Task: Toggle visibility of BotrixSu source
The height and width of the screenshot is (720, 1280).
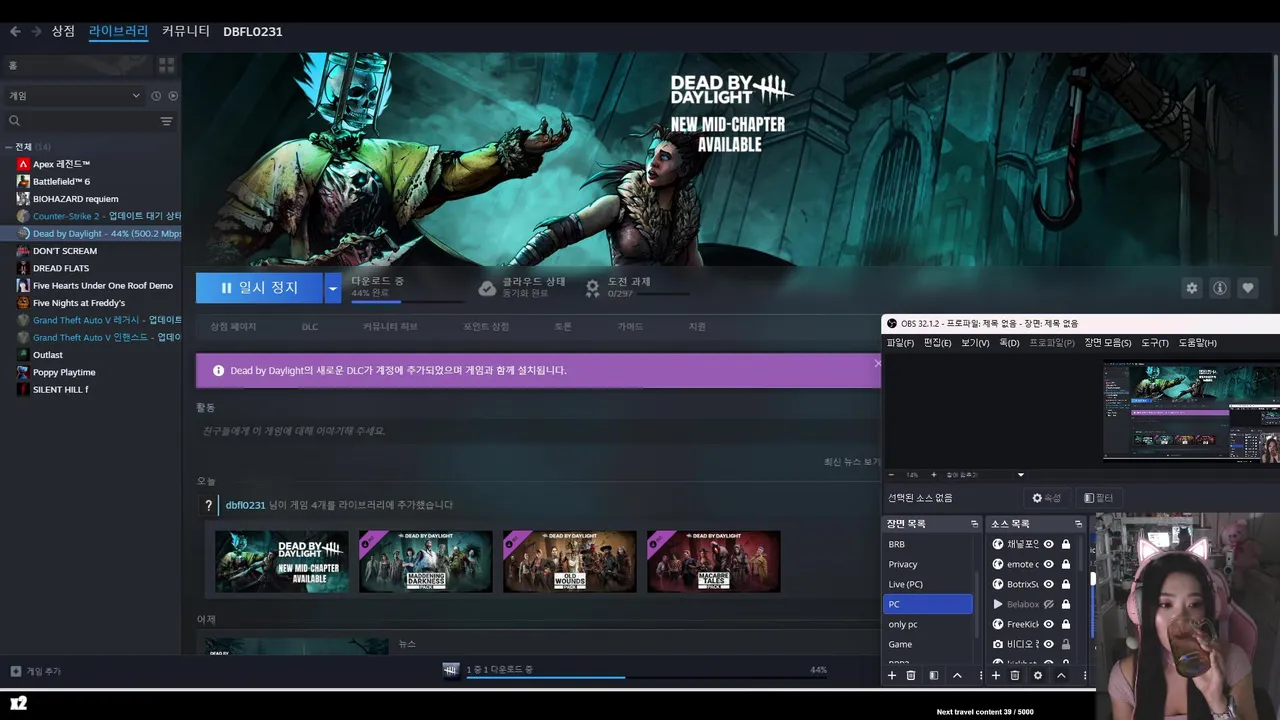Action: (x=1049, y=584)
